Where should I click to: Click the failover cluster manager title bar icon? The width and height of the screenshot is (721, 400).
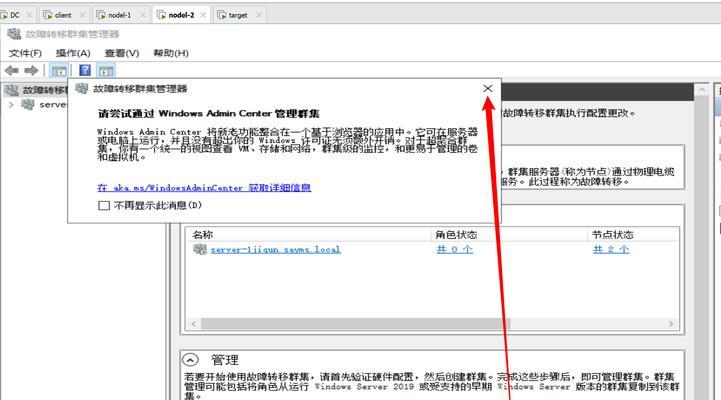coord(14,34)
